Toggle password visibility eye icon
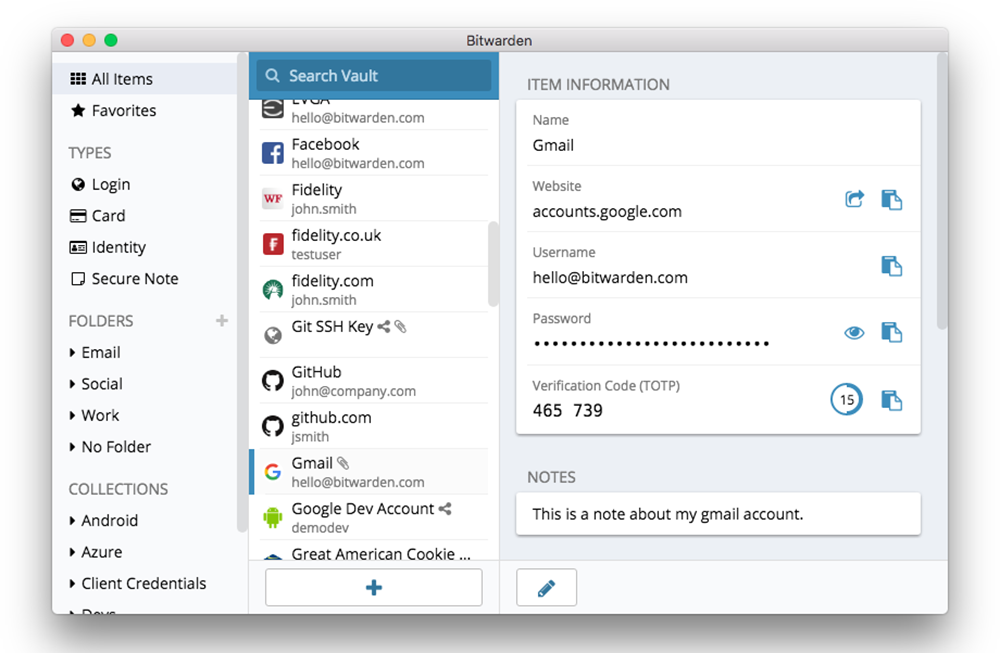1000x654 pixels. 855,332
